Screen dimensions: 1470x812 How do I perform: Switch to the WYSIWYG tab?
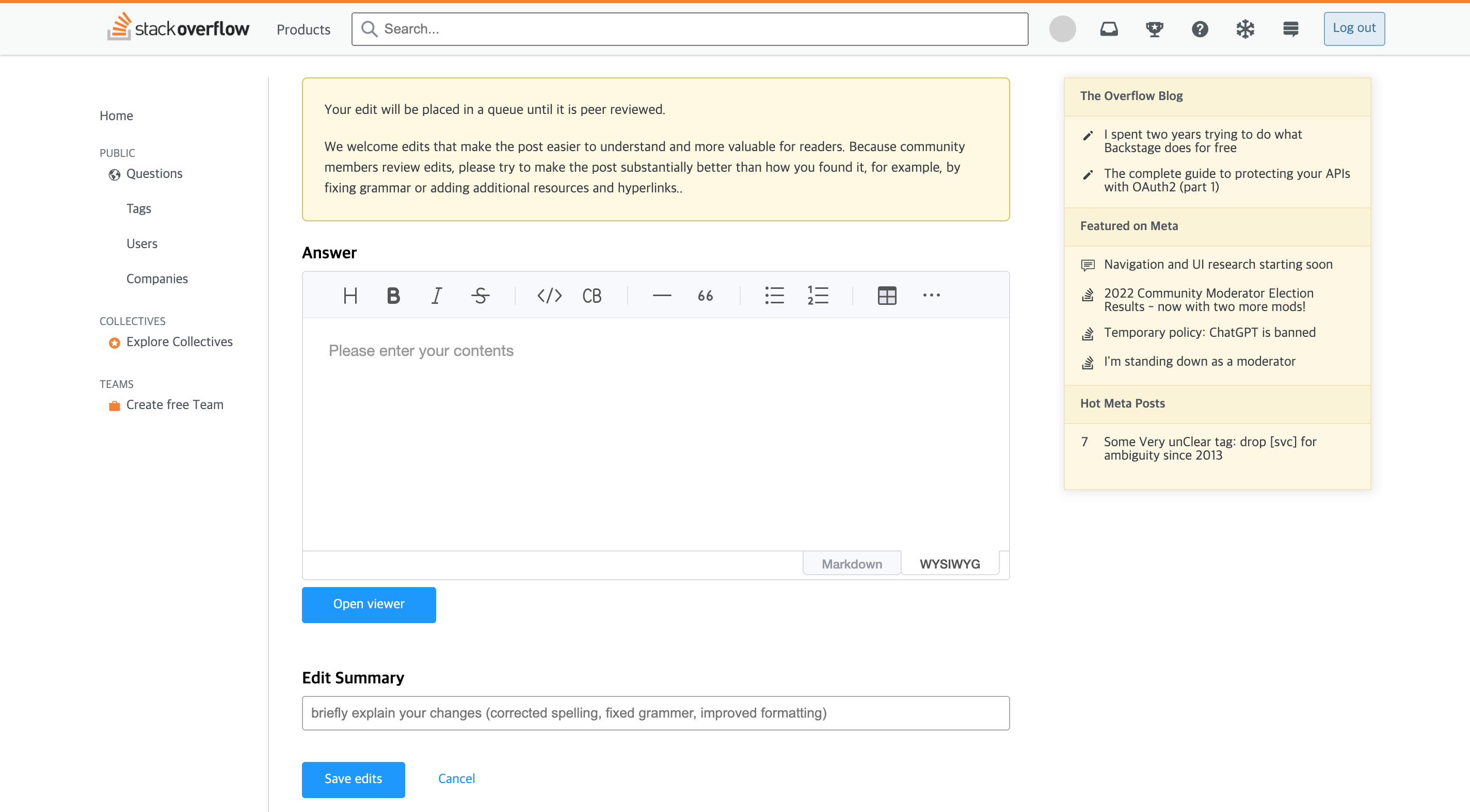950,563
